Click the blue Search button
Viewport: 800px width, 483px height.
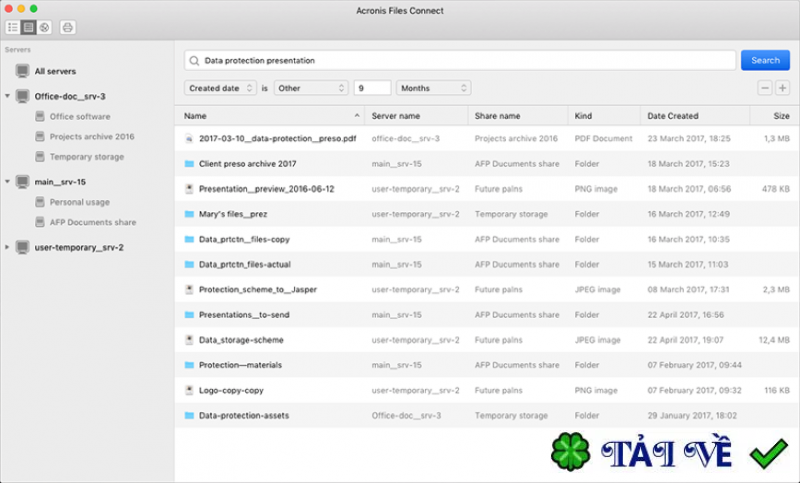pos(765,60)
